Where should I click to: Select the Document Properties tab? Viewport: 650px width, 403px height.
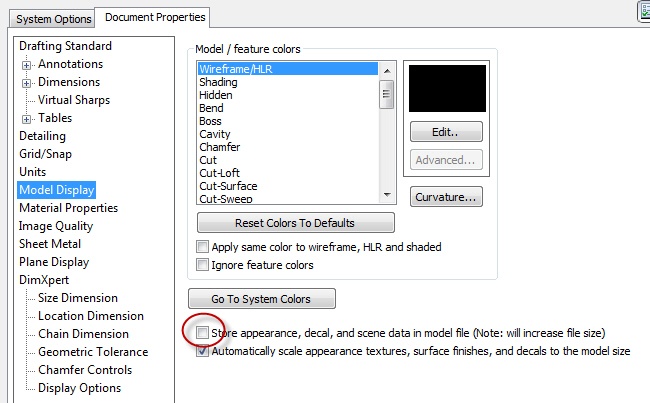coord(154,17)
